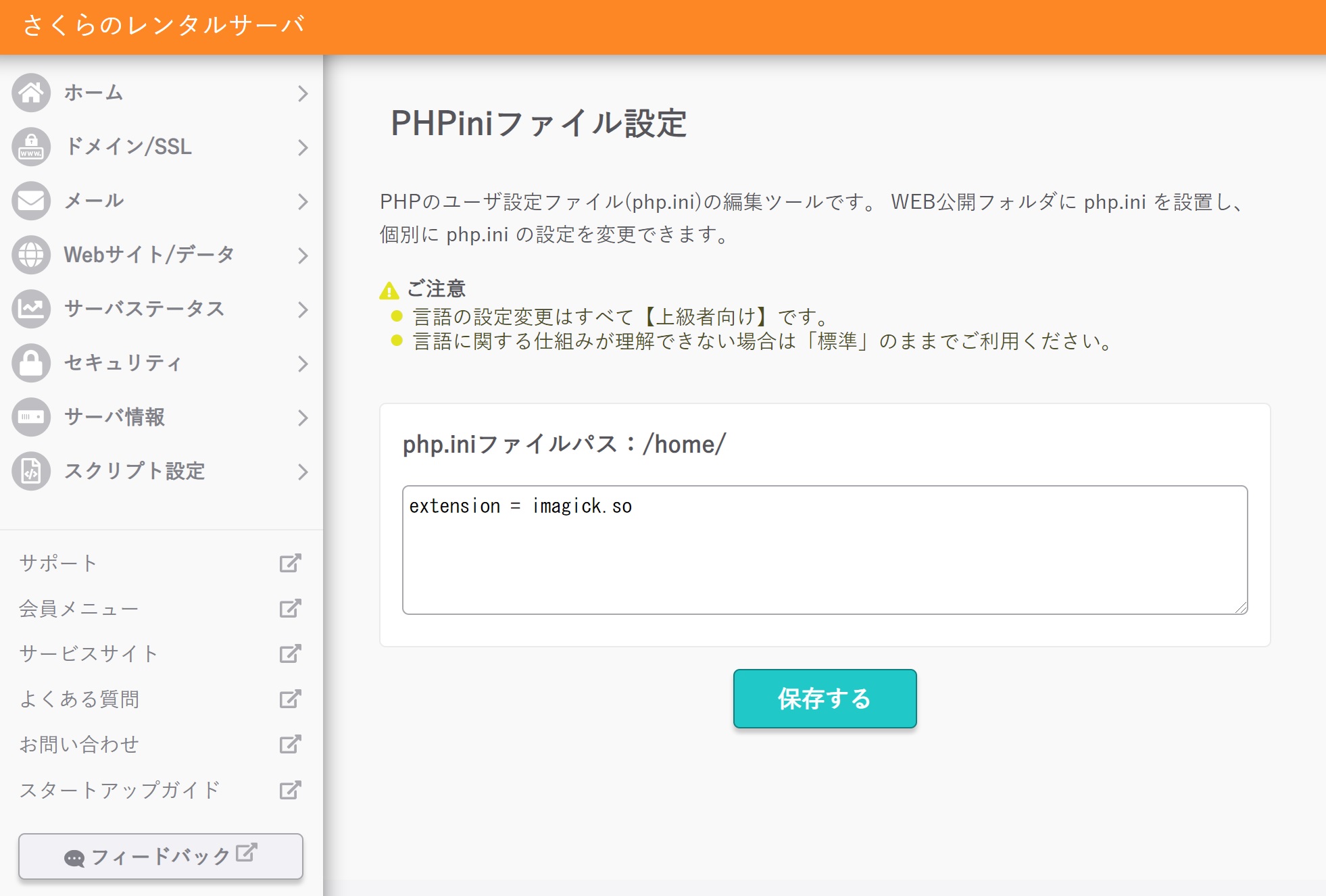Click the ご注意 caution heading

coord(437,289)
